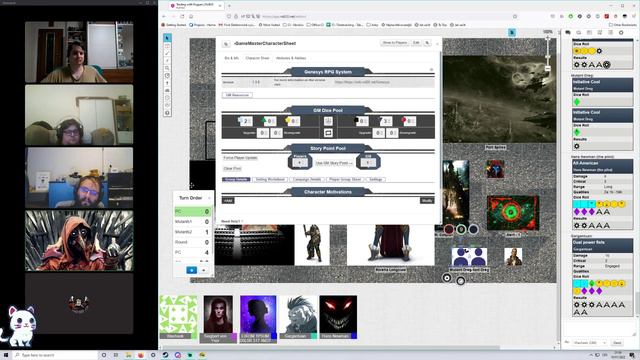Click Add under Character Motivations
This screenshot has width=640, height=360.
(x=228, y=201)
